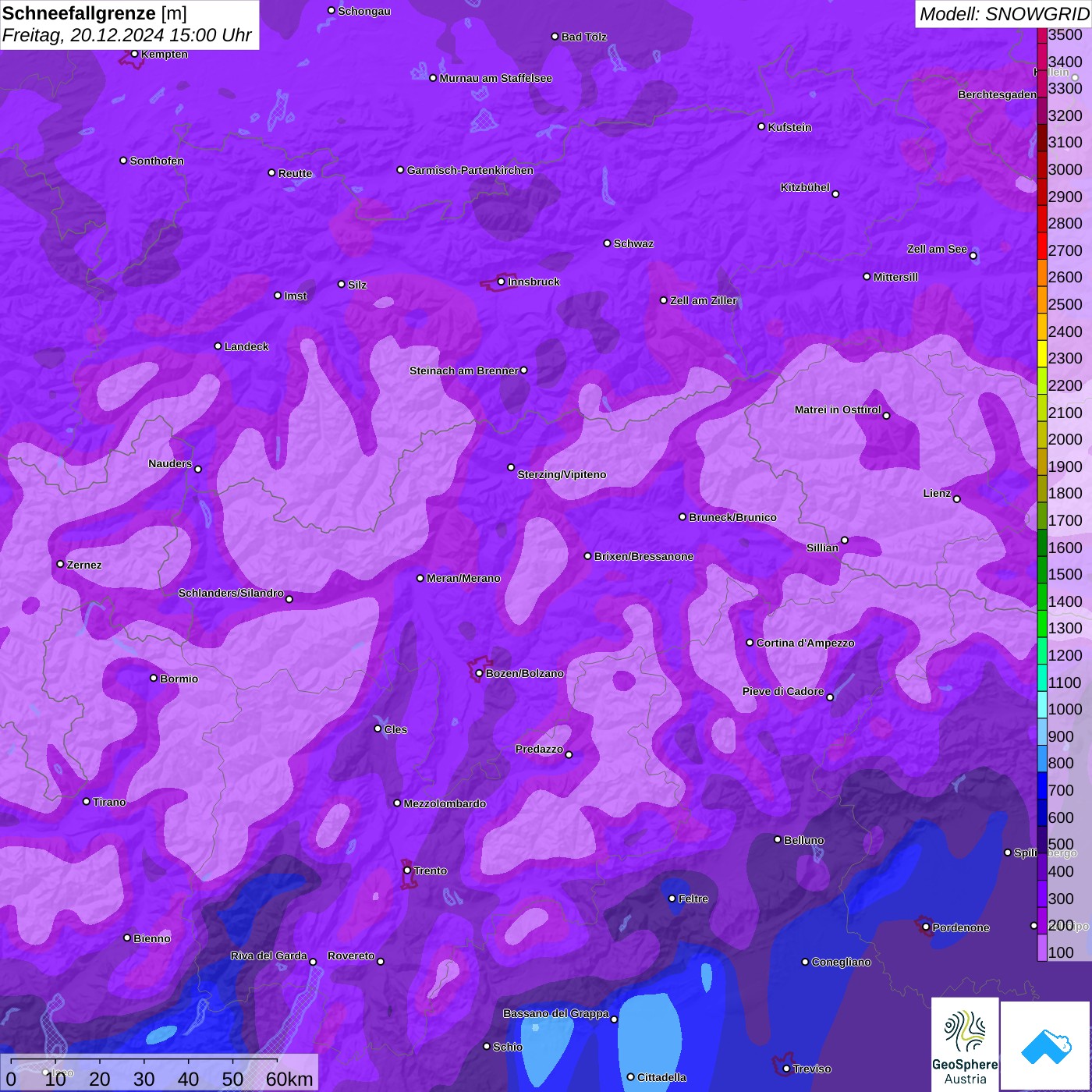
Task: Click the Pieve di Cadore label
Action: [783, 691]
